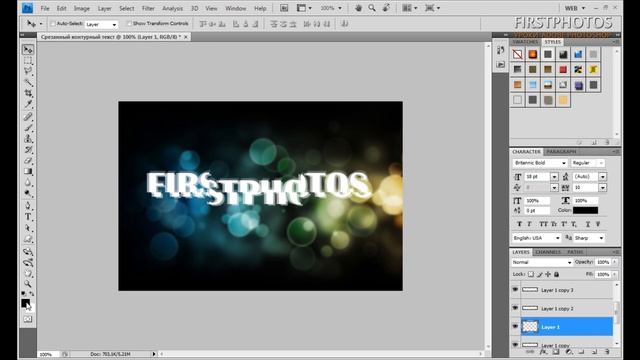Open the File menu
The image size is (640, 360).
point(45,8)
